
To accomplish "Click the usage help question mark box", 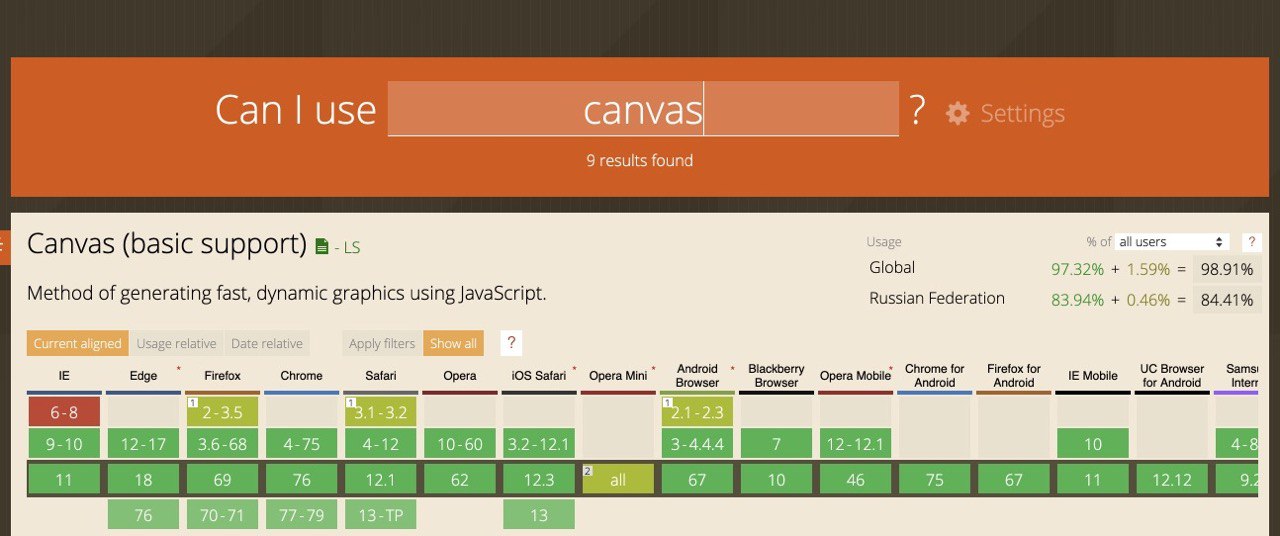I will pos(1250,242).
